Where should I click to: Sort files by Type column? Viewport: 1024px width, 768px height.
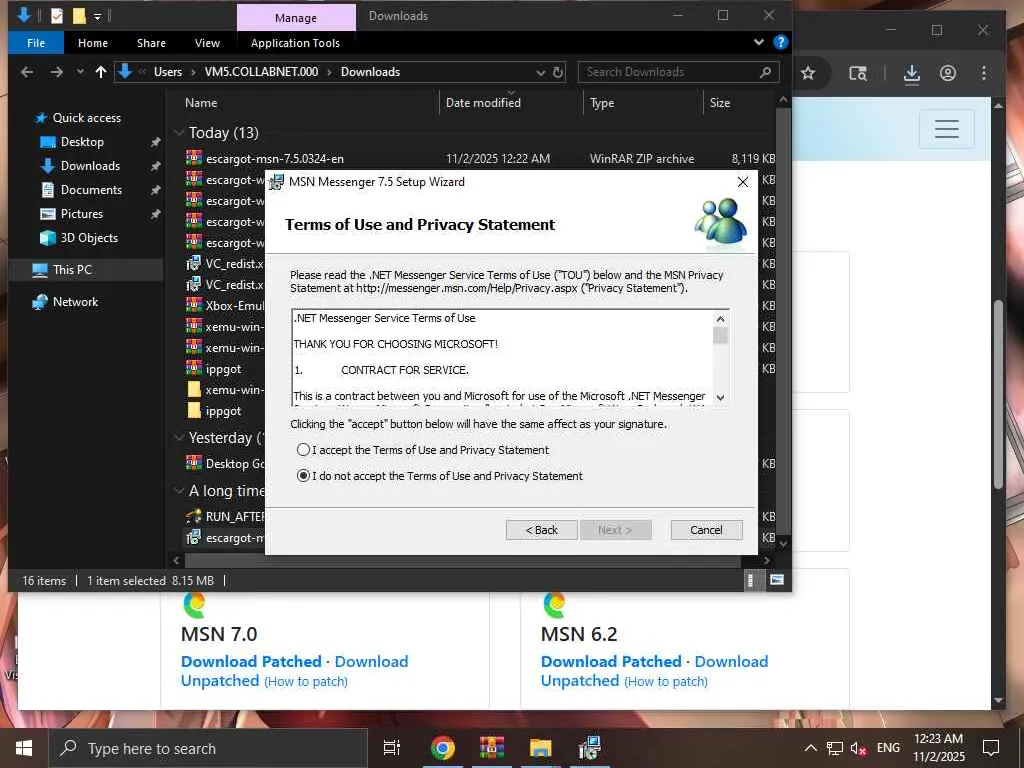[x=601, y=103]
